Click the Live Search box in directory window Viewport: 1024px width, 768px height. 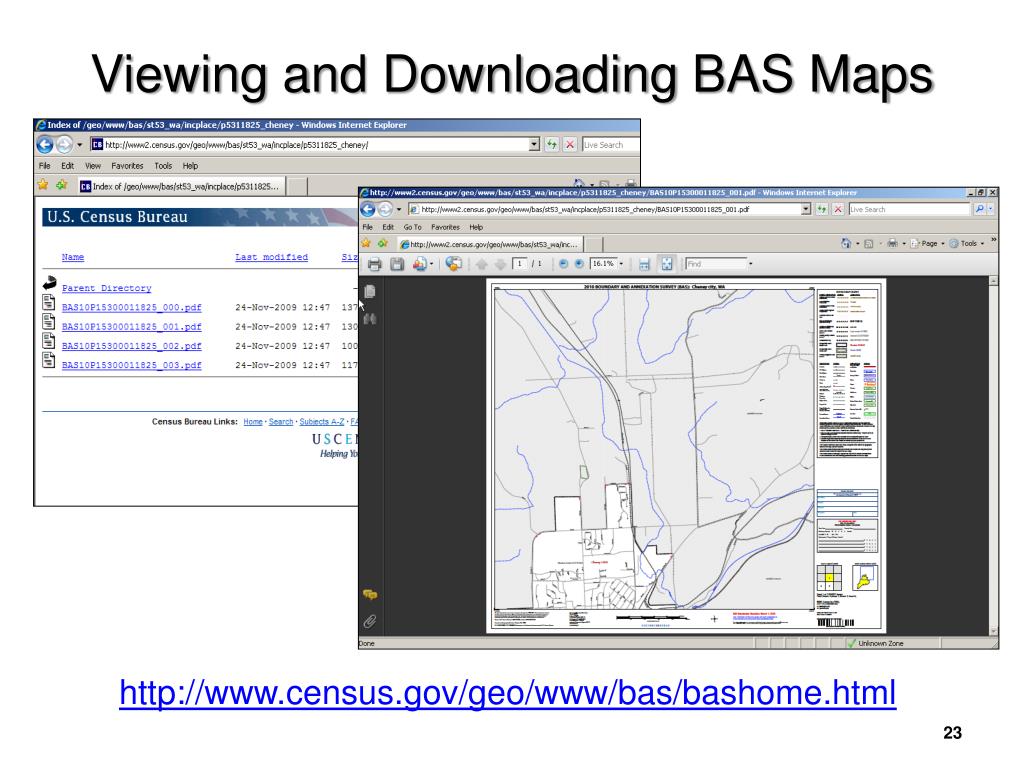coord(610,145)
